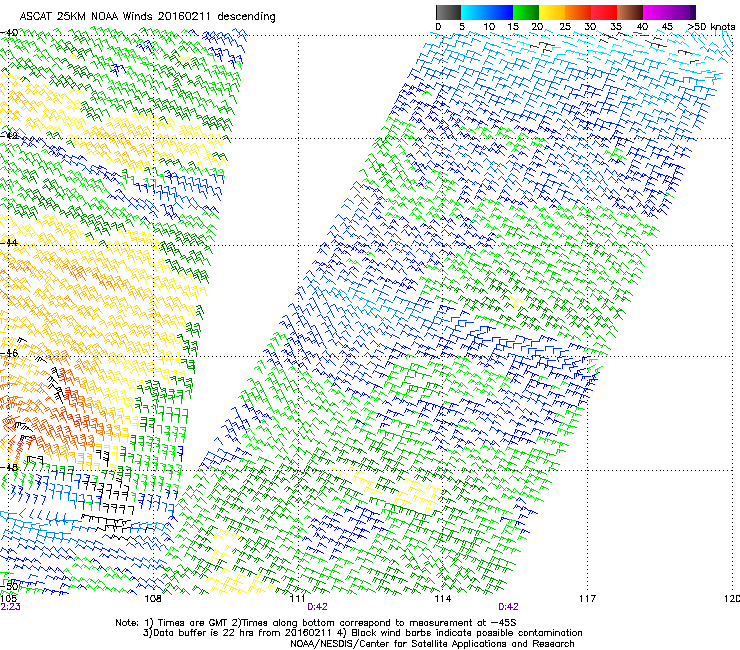740x650 pixels.
Task: Click the legend value "10"
Action: point(489,27)
